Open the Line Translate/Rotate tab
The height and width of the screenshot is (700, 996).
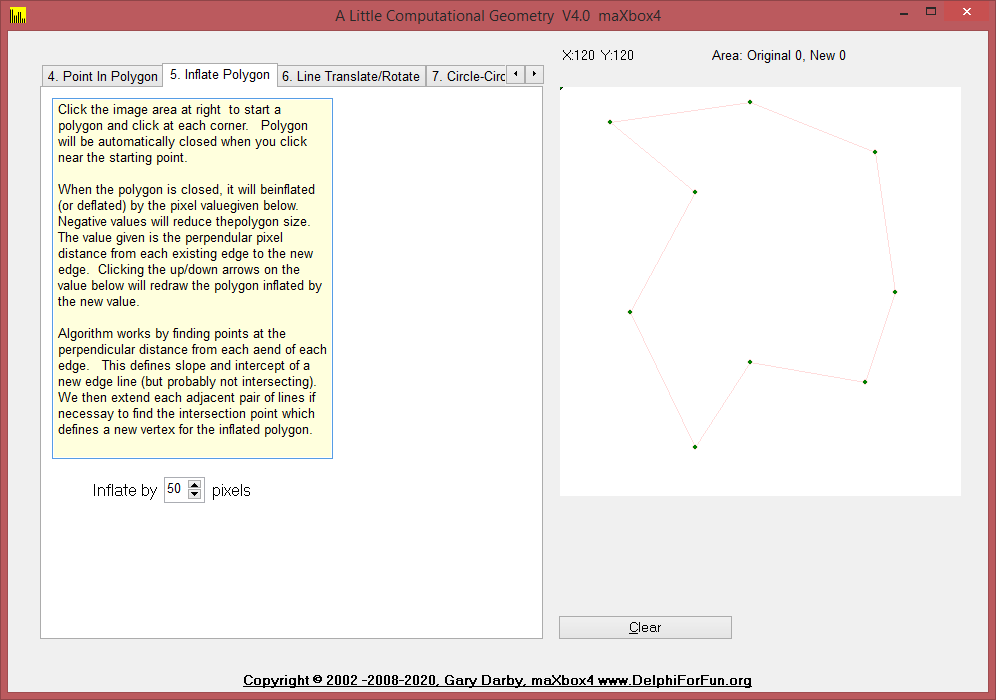(x=350, y=76)
